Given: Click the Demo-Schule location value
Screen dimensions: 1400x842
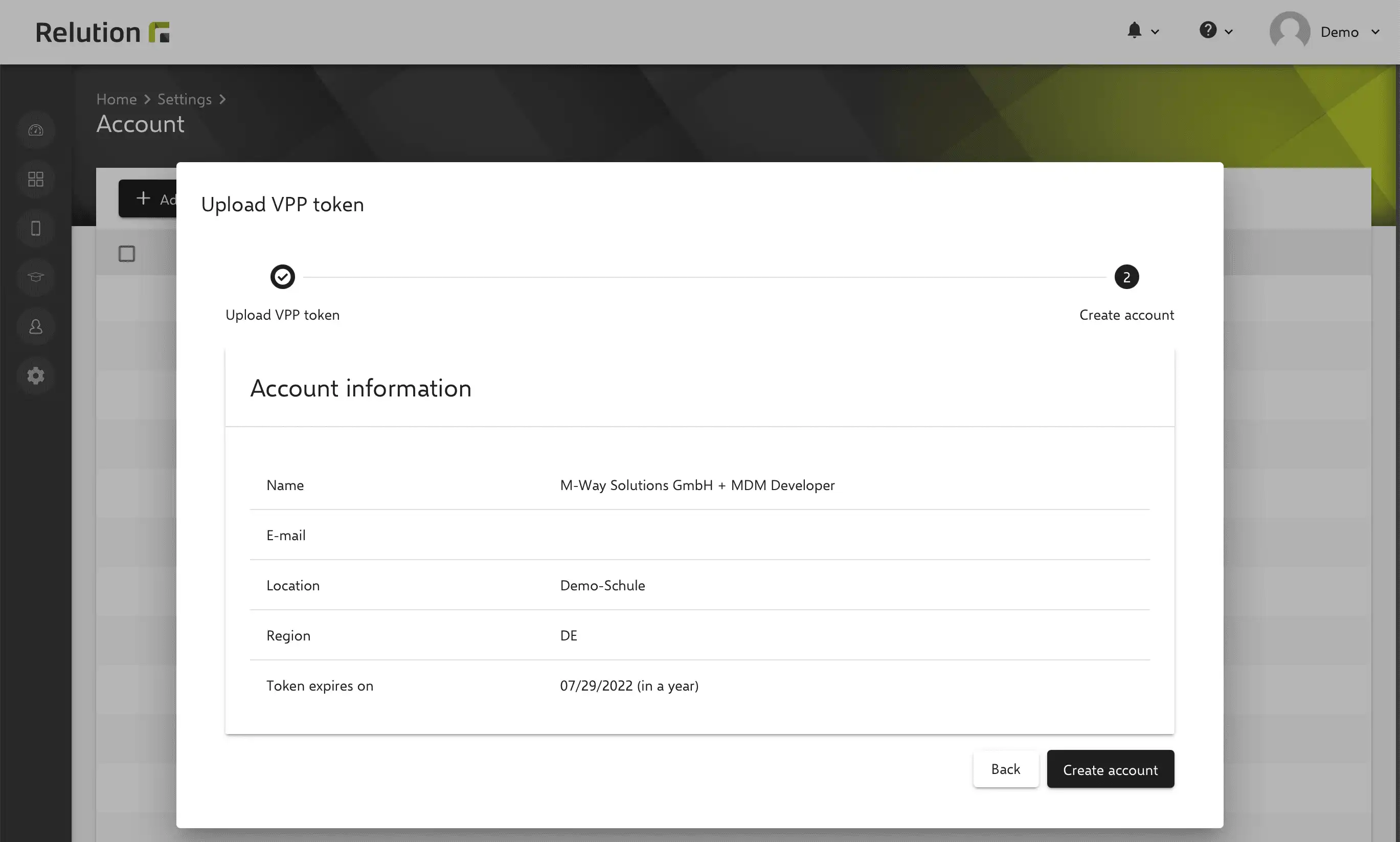Looking at the screenshot, I should pos(602,586).
